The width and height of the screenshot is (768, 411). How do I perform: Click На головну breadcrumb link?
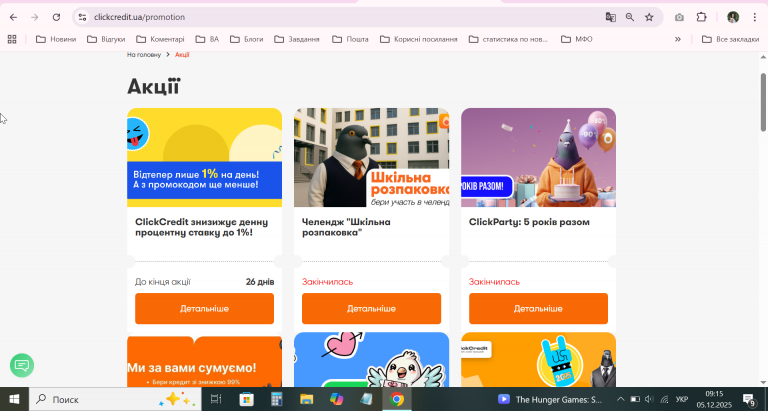click(x=144, y=55)
